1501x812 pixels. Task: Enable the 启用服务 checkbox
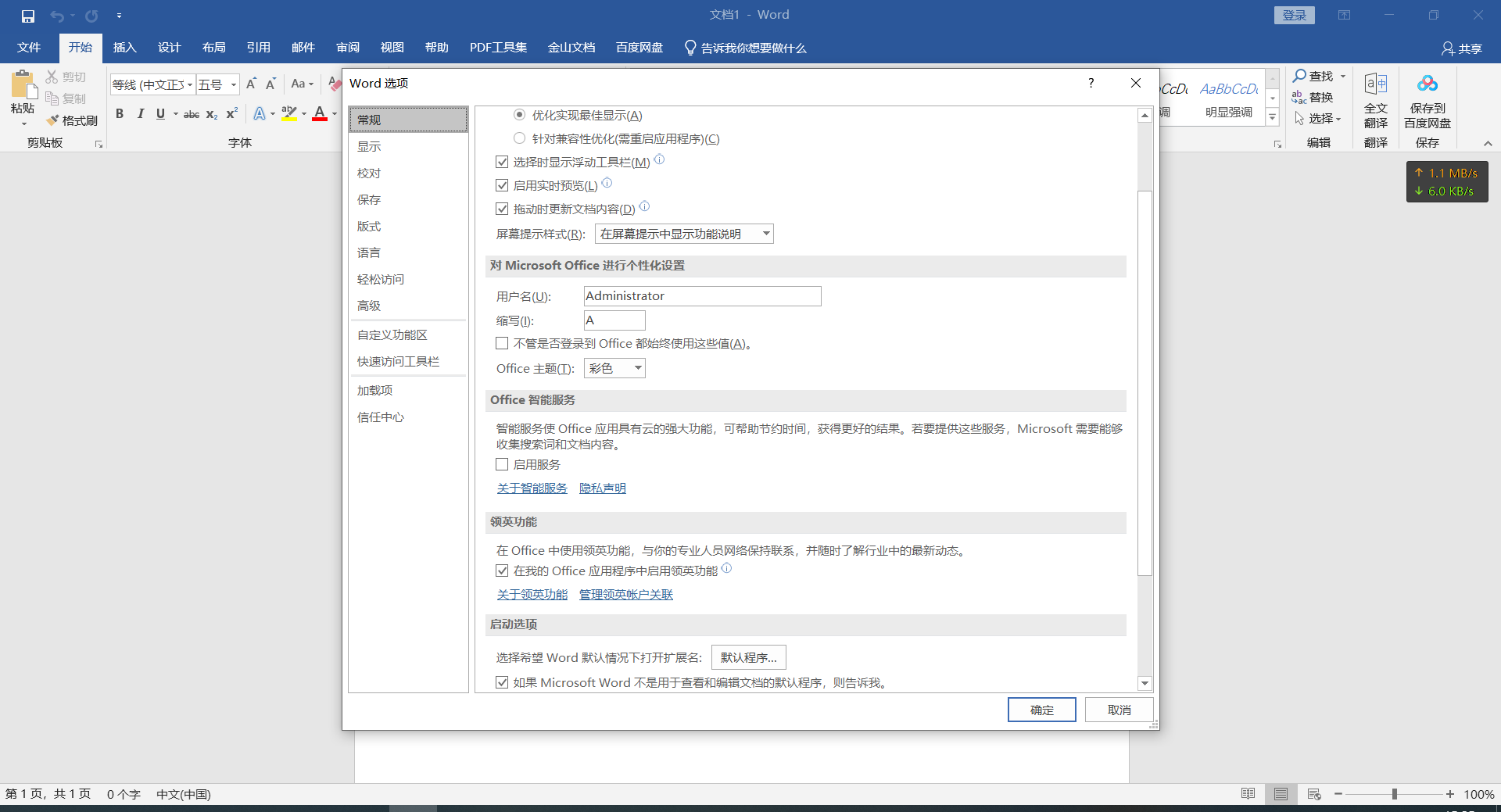[x=502, y=464]
